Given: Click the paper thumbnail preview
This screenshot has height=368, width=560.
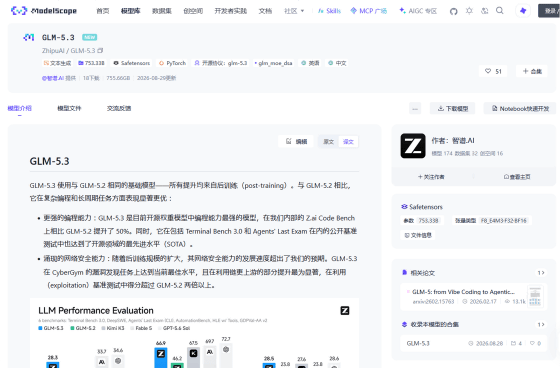Looking at the screenshot, I should tap(535, 297).
